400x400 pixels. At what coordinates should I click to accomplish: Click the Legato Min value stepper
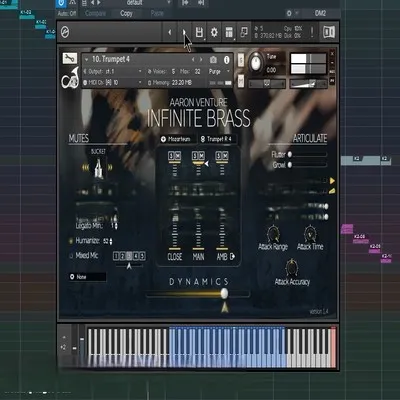point(116,226)
